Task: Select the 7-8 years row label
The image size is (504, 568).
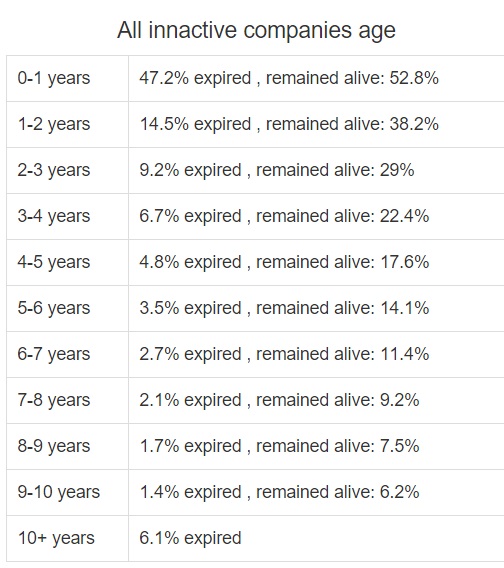Action: click(54, 400)
